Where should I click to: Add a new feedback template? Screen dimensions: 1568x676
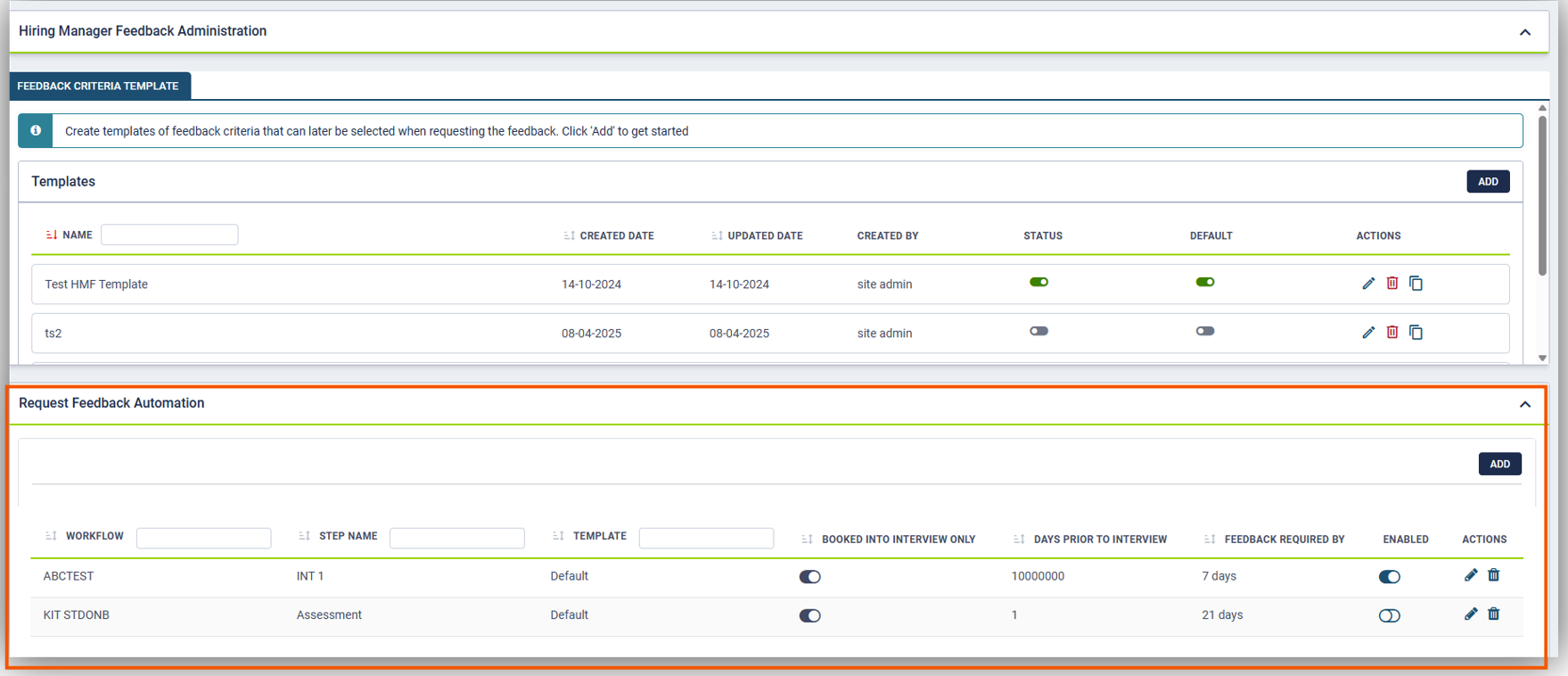[1489, 181]
